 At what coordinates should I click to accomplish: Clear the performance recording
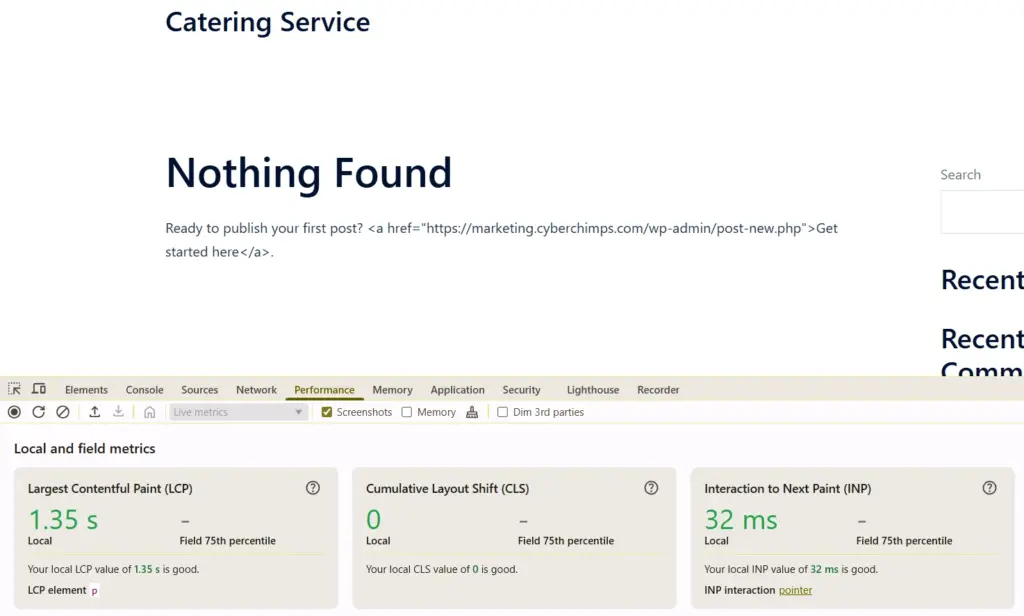63,412
